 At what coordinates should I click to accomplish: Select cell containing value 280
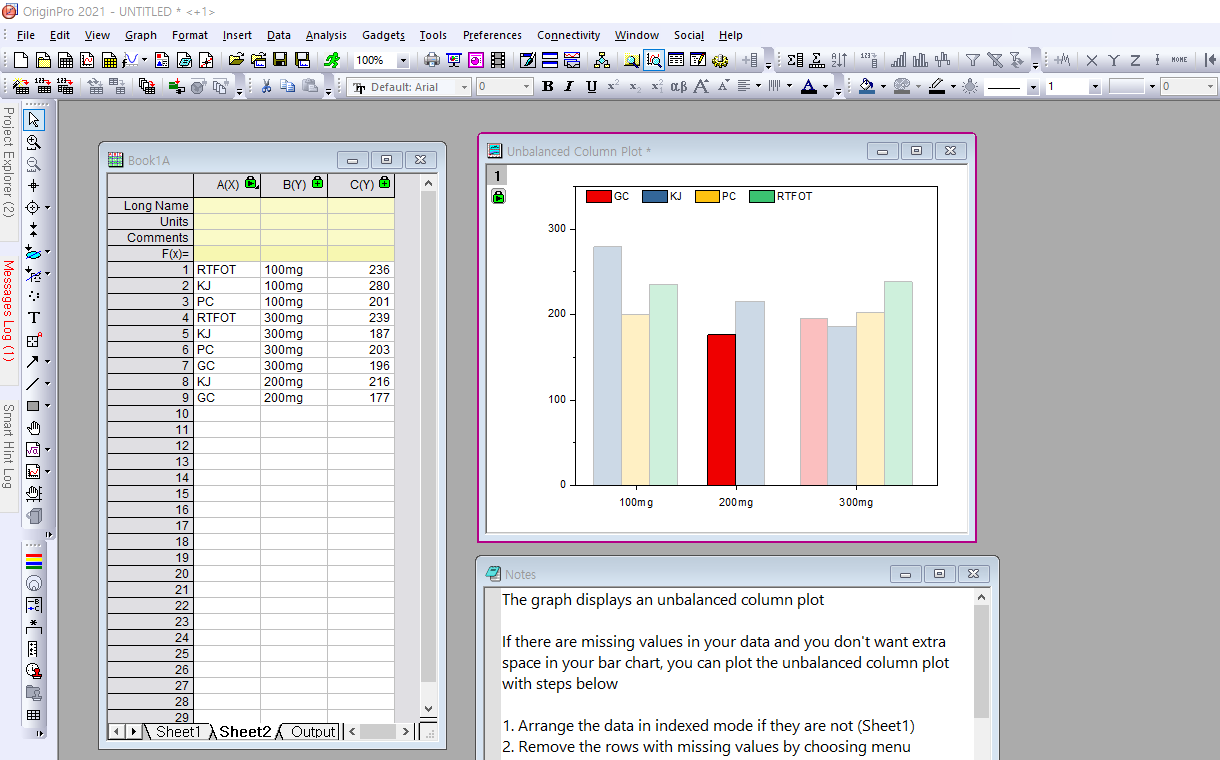click(x=360, y=286)
